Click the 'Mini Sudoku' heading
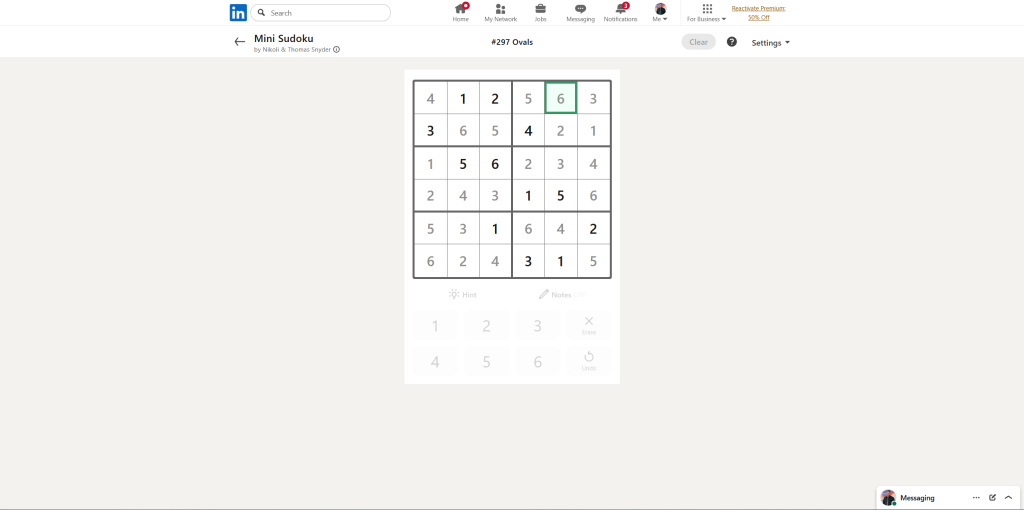Image resolution: width=1024 pixels, height=510 pixels. click(283, 39)
